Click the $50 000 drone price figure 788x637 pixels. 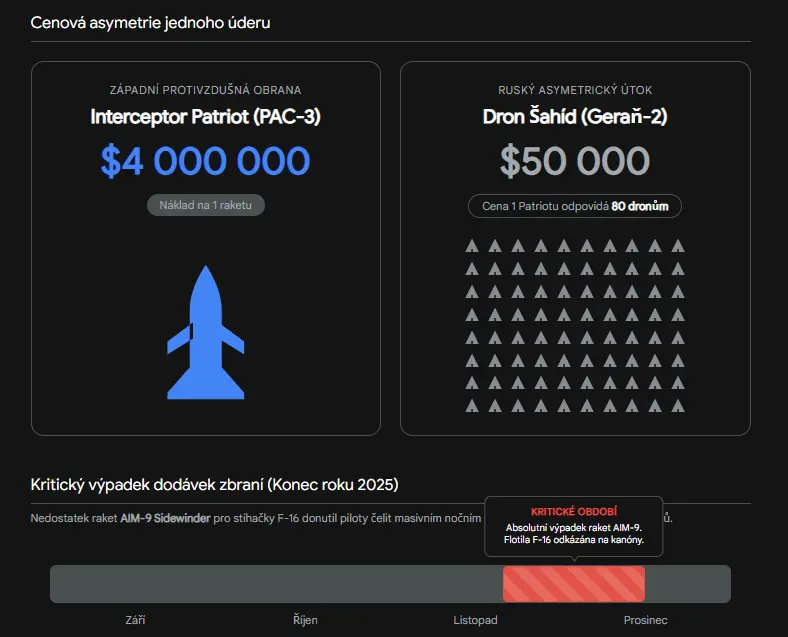pyautogui.click(x=575, y=161)
